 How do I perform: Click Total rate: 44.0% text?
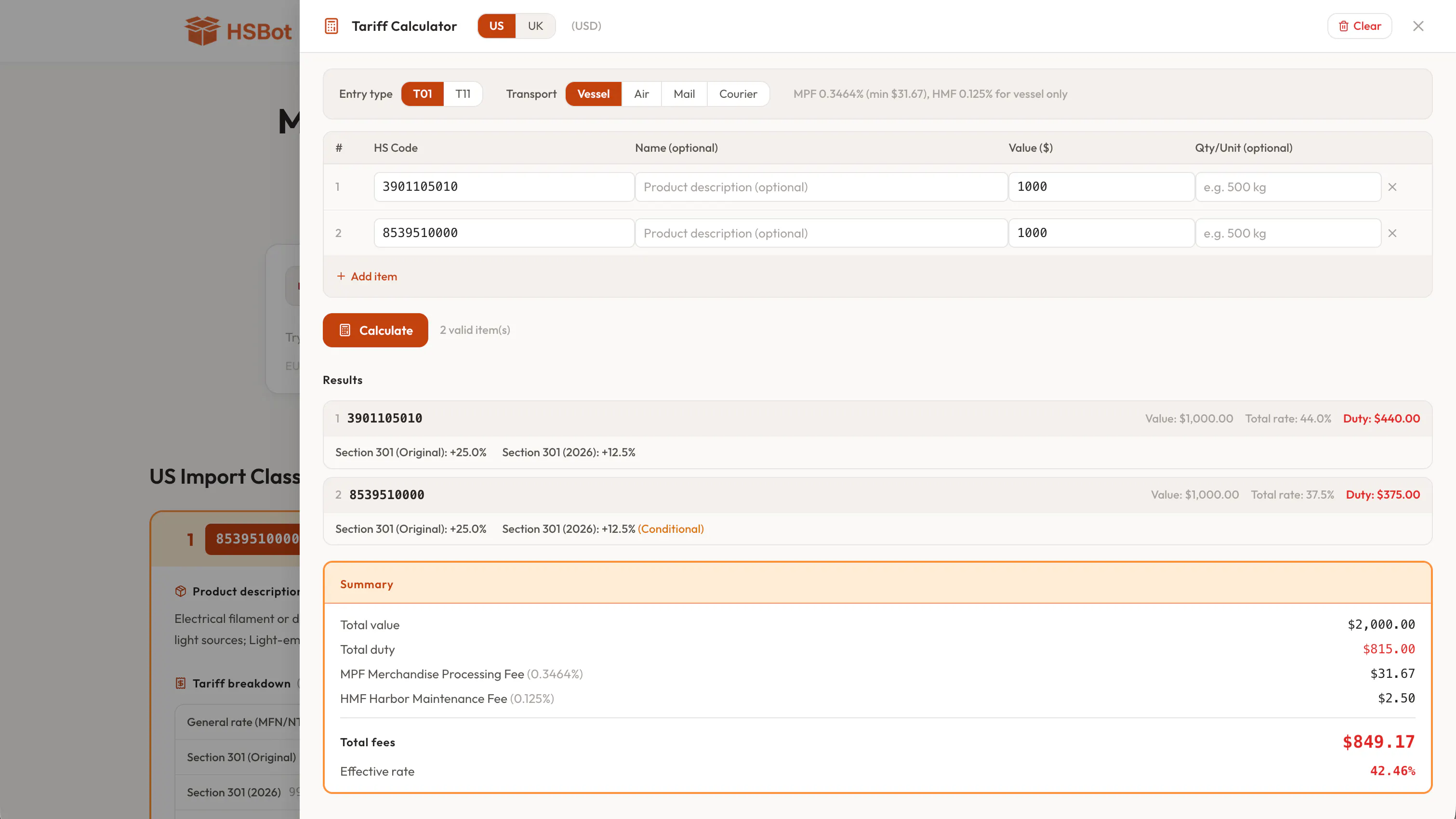point(1288,418)
